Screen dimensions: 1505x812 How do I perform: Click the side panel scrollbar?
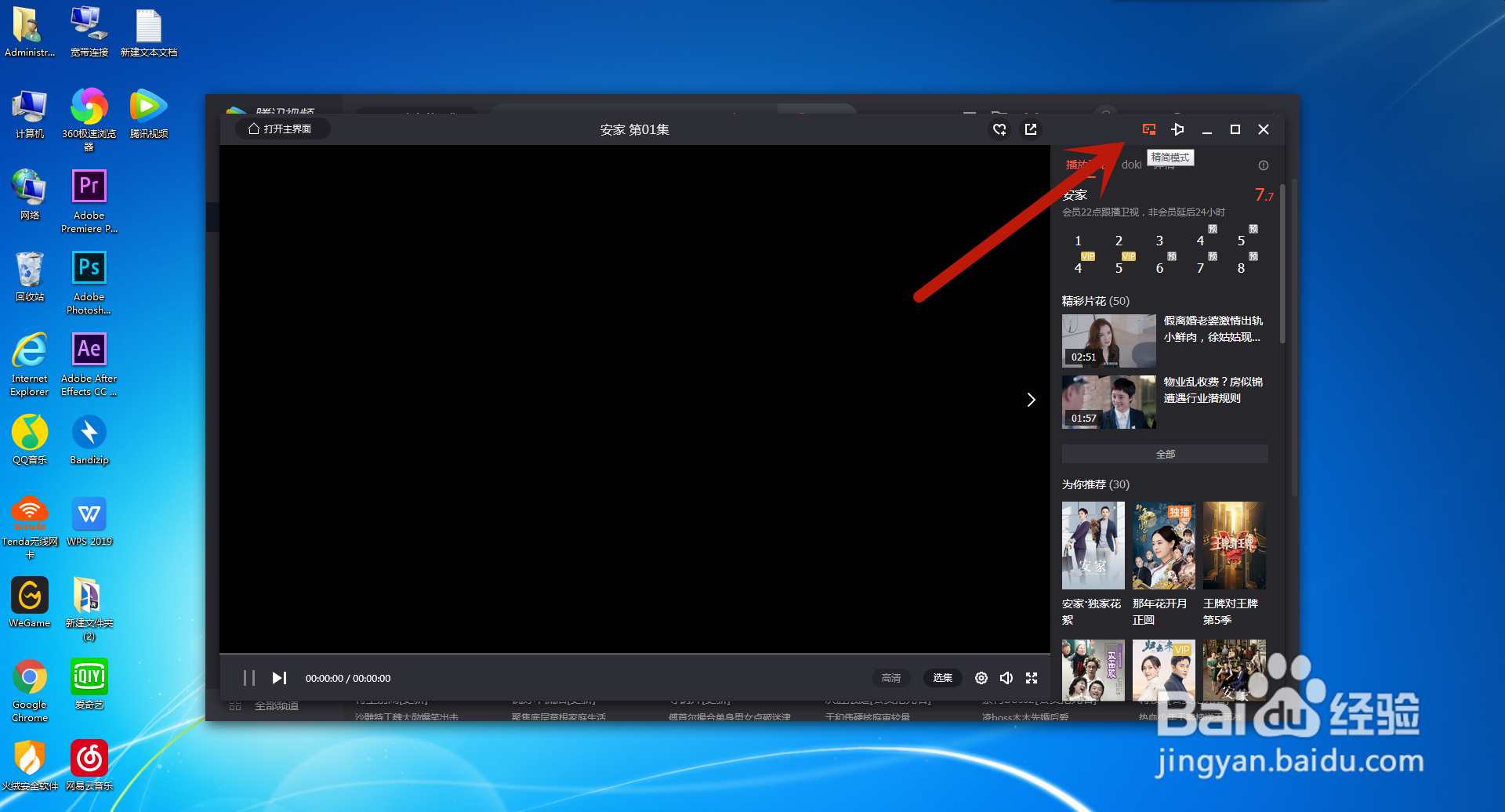coord(1282,263)
